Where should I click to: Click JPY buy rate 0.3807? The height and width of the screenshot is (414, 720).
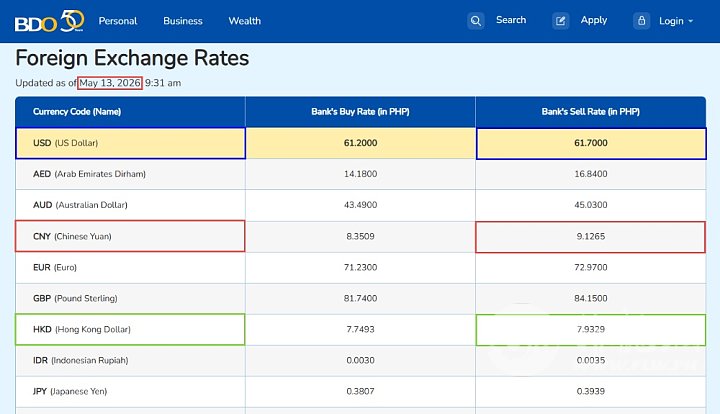(x=360, y=392)
